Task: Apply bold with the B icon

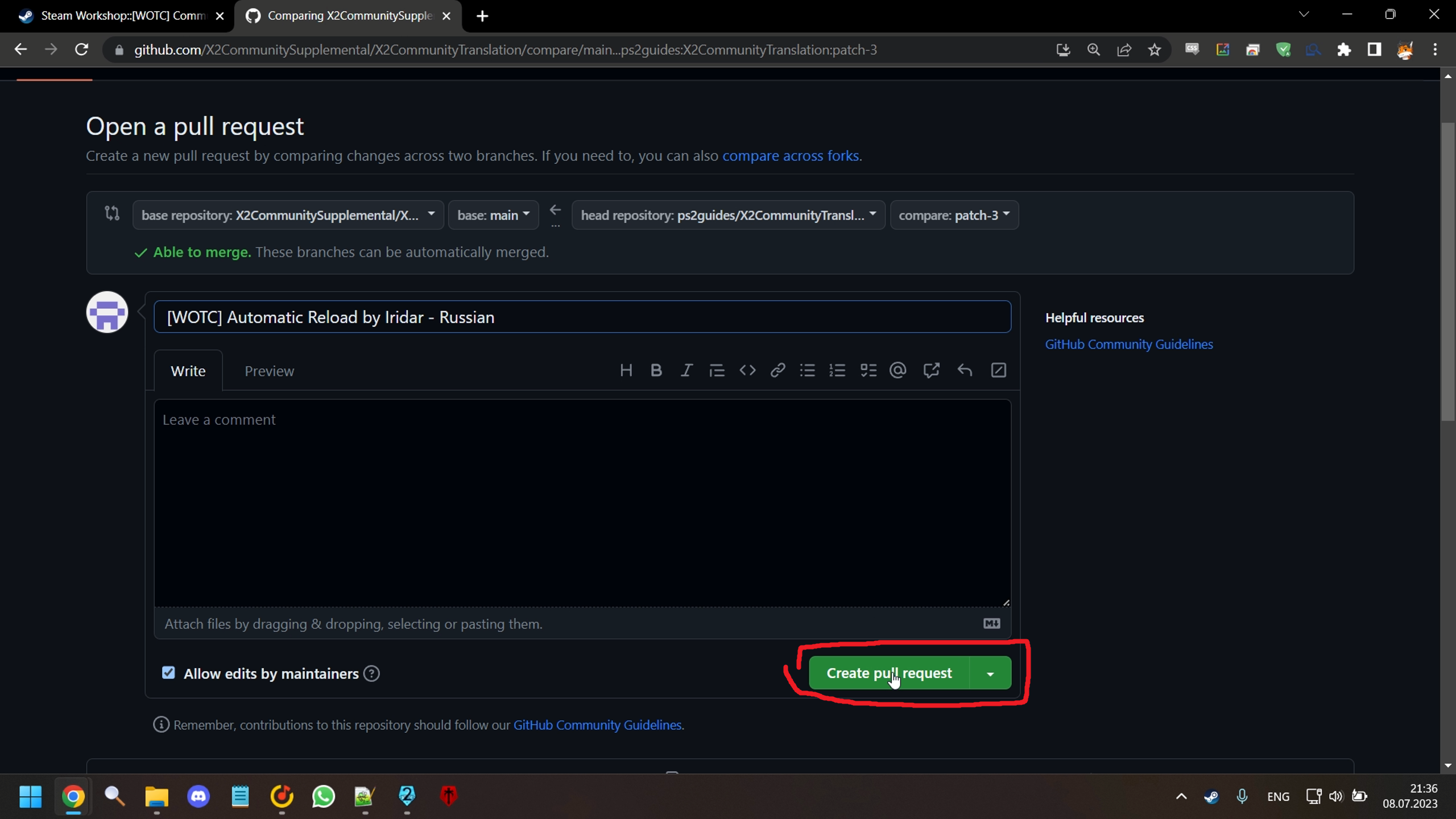Action: (x=656, y=371)
